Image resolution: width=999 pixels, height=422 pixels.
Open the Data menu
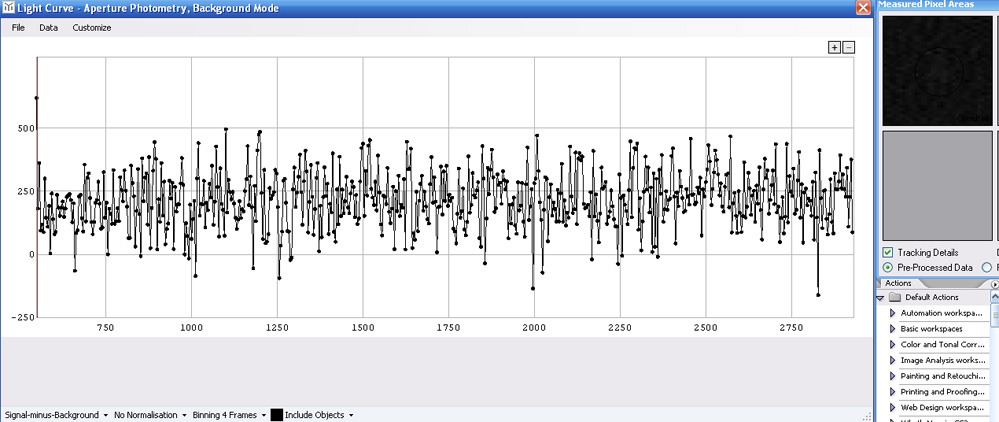click(48, 27)
